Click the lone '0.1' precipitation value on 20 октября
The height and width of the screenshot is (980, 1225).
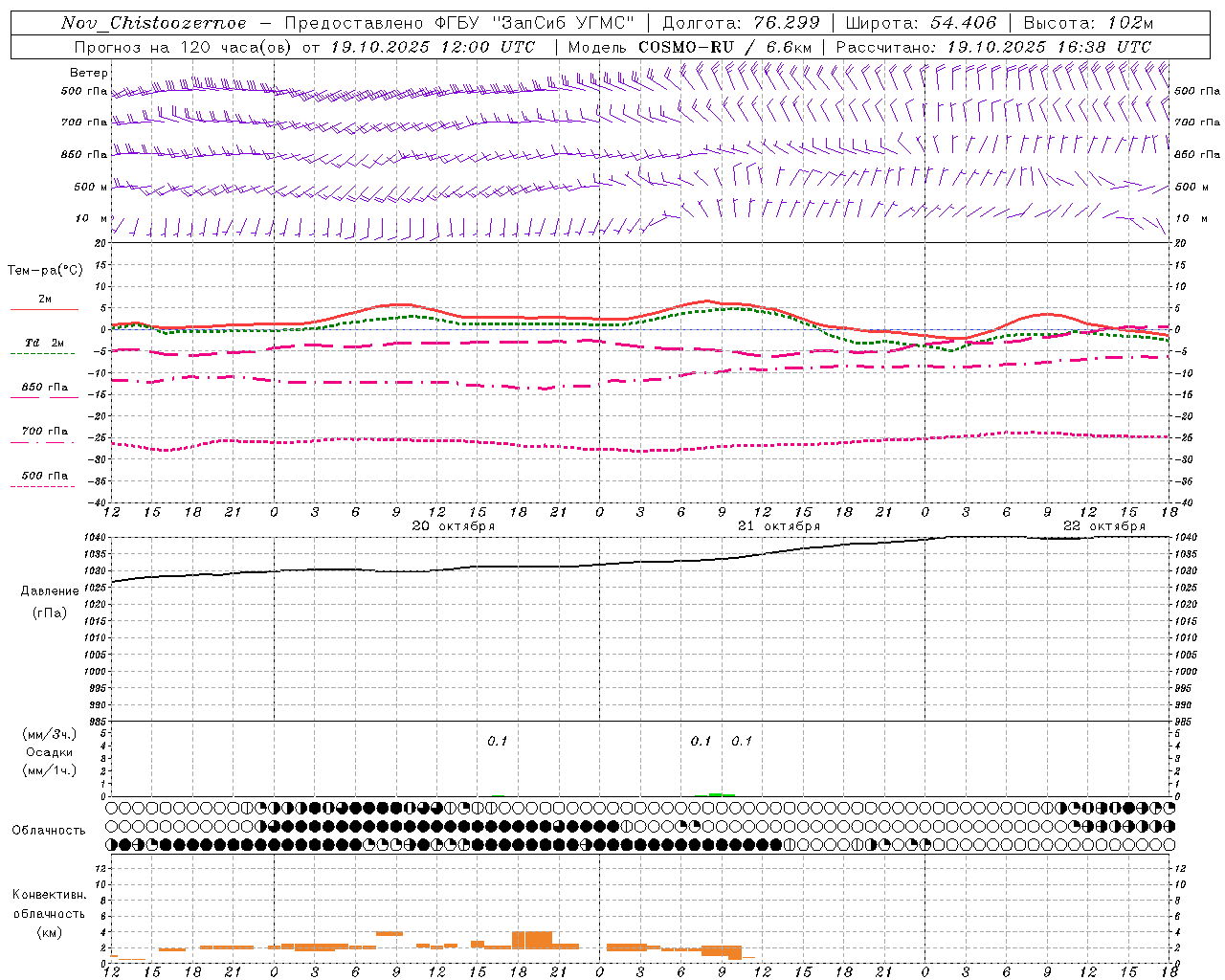[x=498, y=741]
